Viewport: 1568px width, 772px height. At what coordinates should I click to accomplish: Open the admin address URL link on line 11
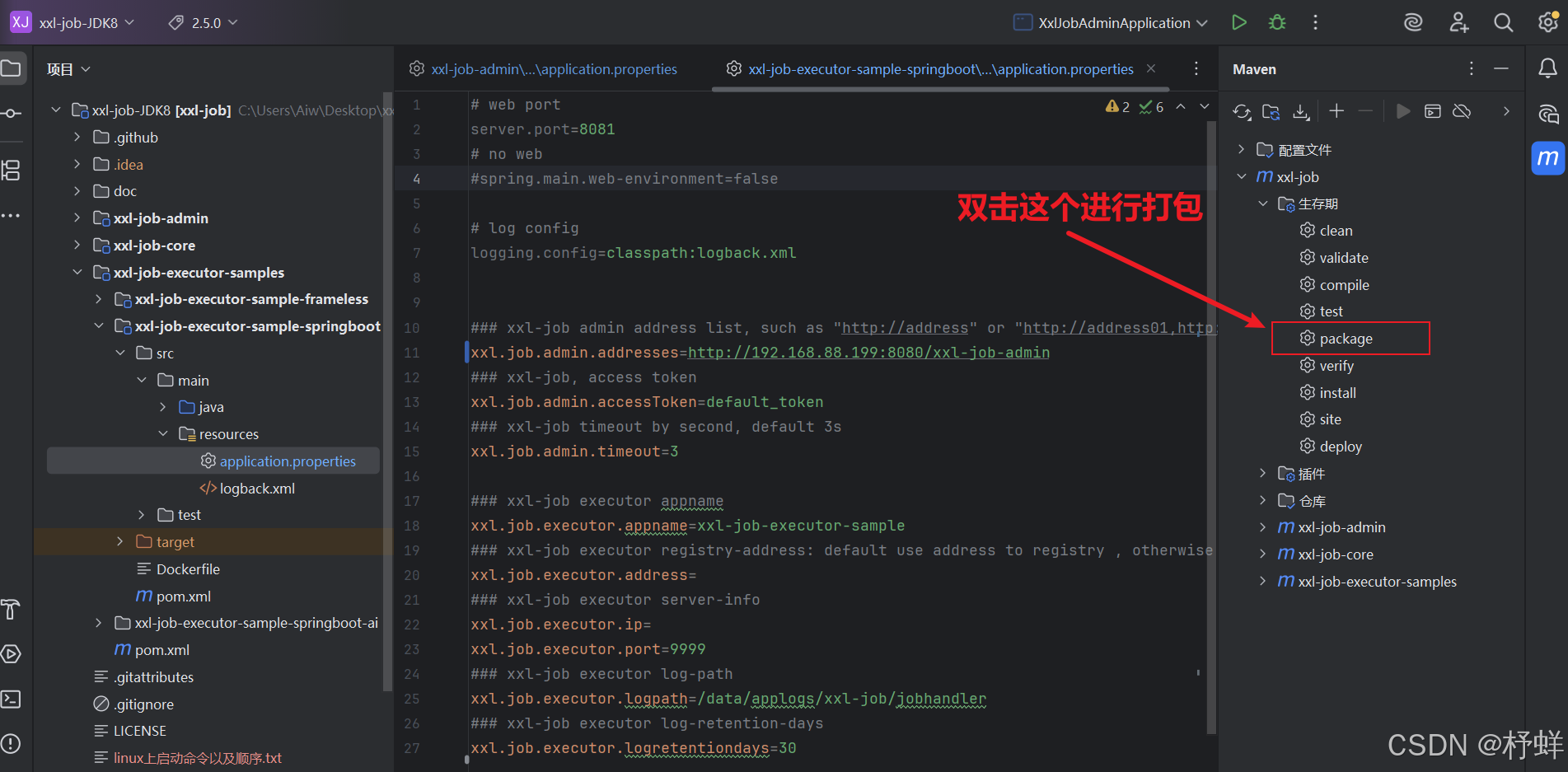[x=868, y=353]
